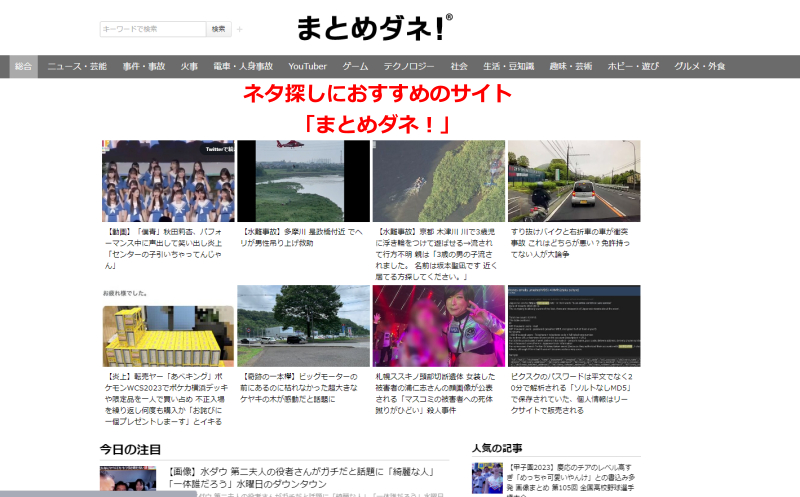Viewport: 800px width, 497px height.
Task: Click the horizontal scrollbar at page bottom
Action: point(98,494)
